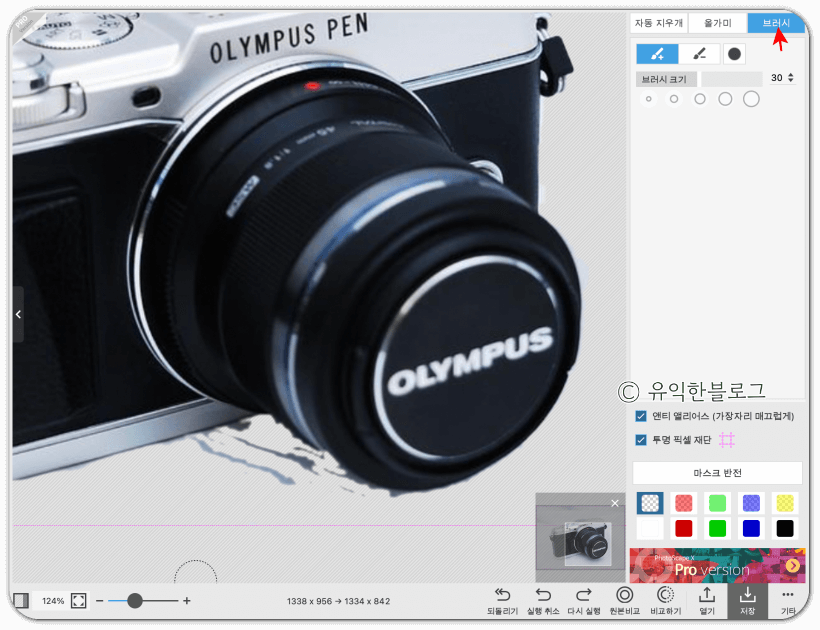820x630 pixels.
Task: Click the 저장 save button
Action: 747,601
